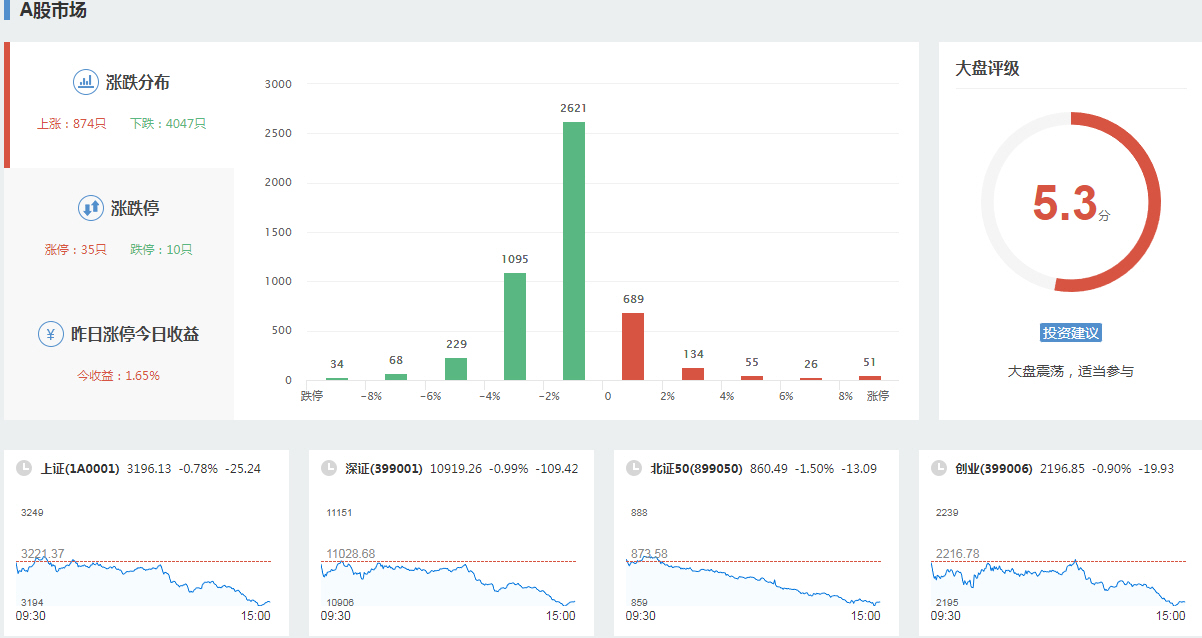Open the 北证50(899050) index link
The height and width of the screenshot is (638, 1202).
(696, 468)
